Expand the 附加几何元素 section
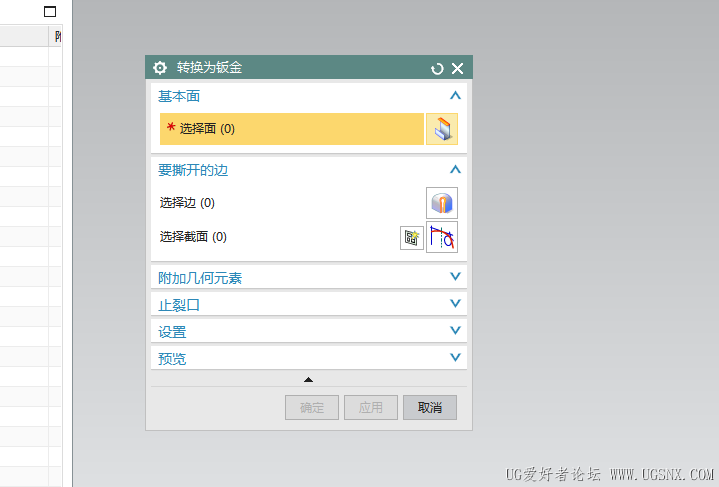 pos(455,277)
